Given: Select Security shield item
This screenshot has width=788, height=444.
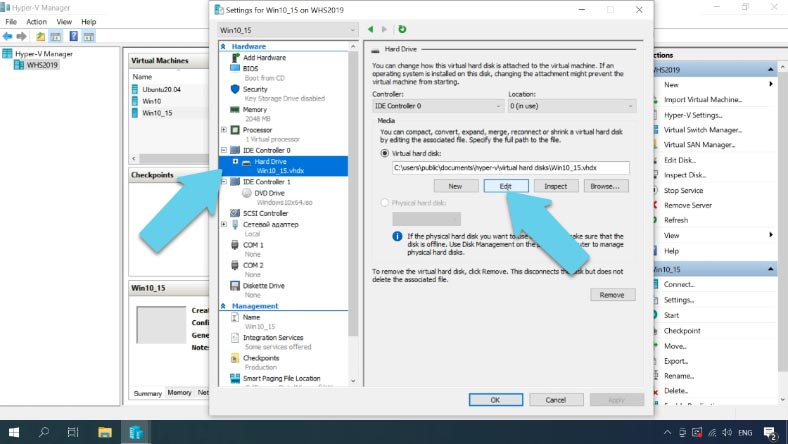Looking at the screenshot, I should click(x=255, y=89).
